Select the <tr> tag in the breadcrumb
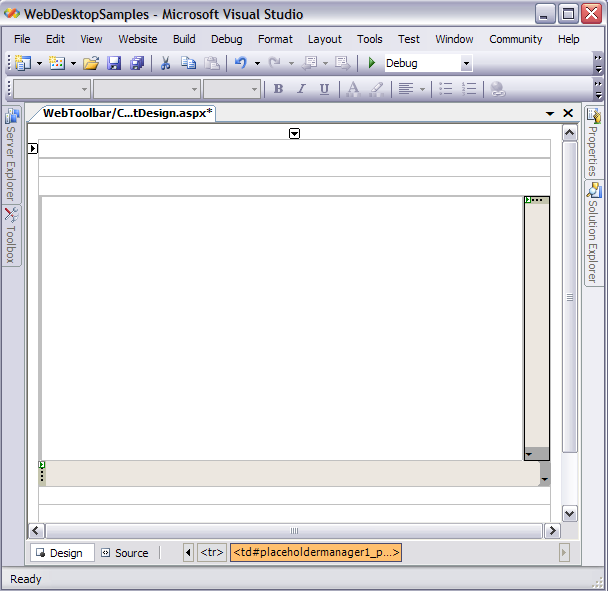 pos(211,552)
